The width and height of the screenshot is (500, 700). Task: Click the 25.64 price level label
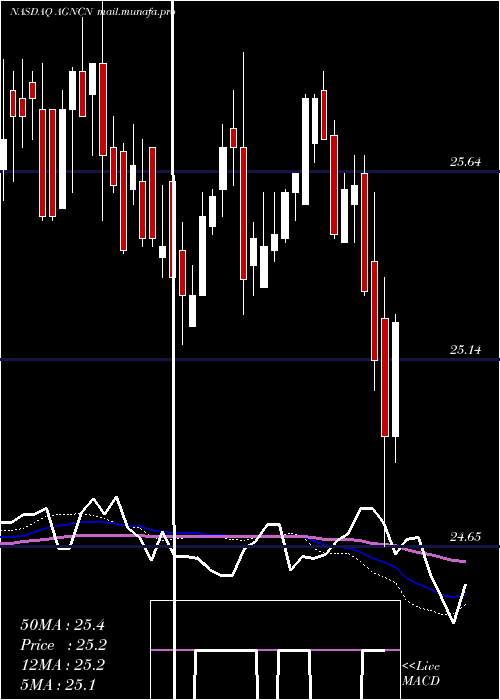click(465, 162)
